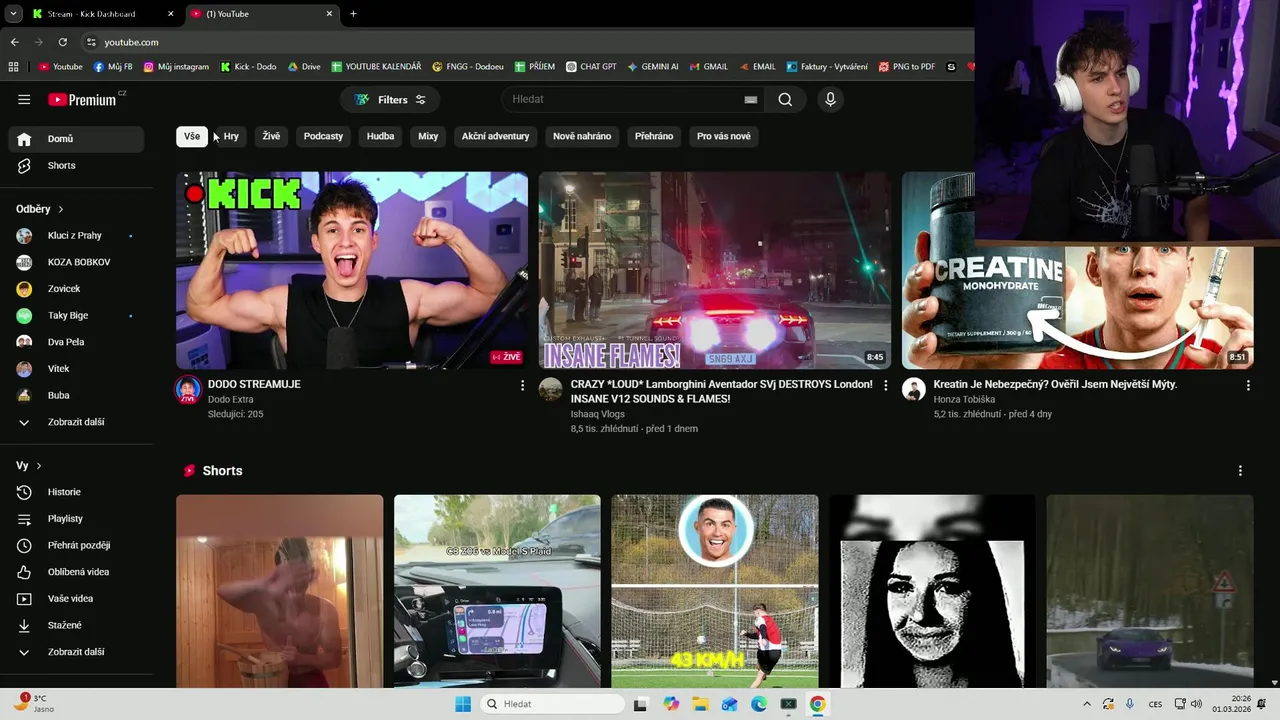The width and height of the screenshot is (1280, 720).
Task: Go to Domů in the sidebar
Action: (x=76, y=139)
